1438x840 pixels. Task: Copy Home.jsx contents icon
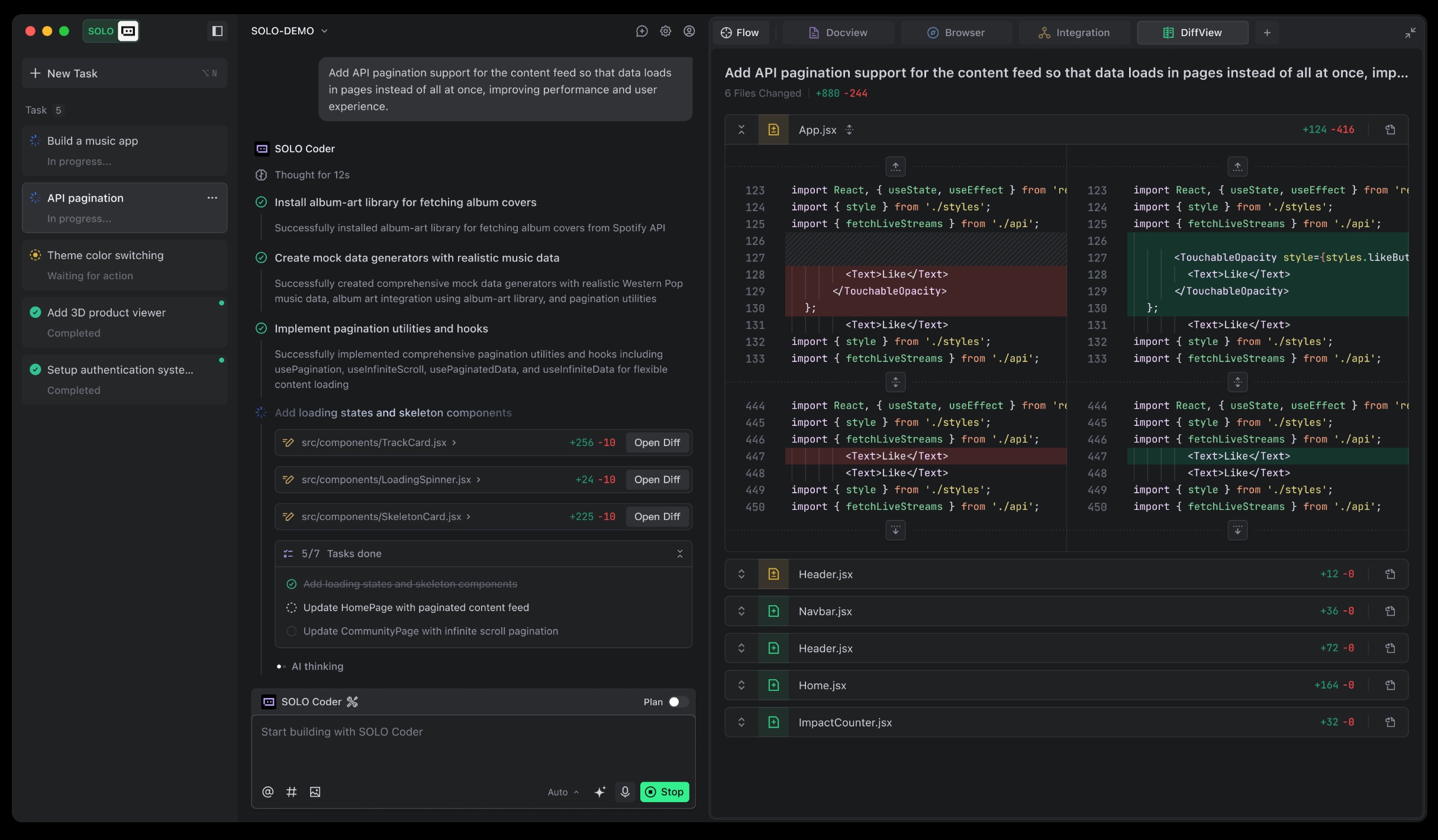[1391, 685]
